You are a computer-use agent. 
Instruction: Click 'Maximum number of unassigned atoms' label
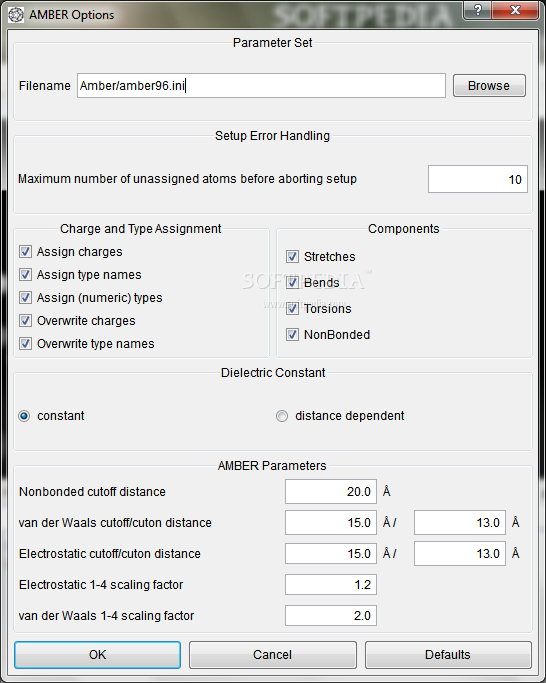187,179
